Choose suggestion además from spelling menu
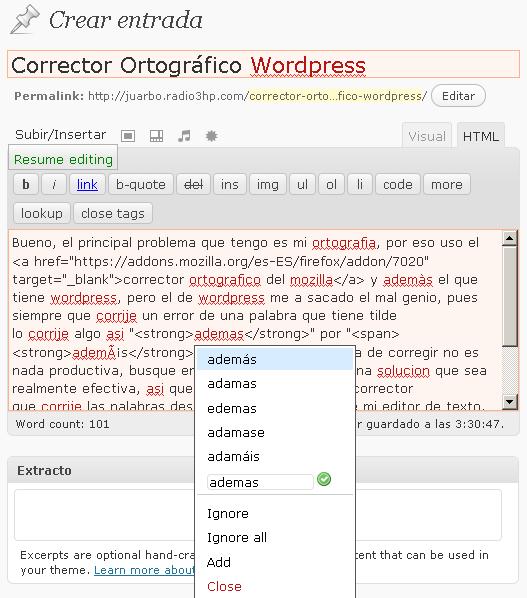 (275, 360)
